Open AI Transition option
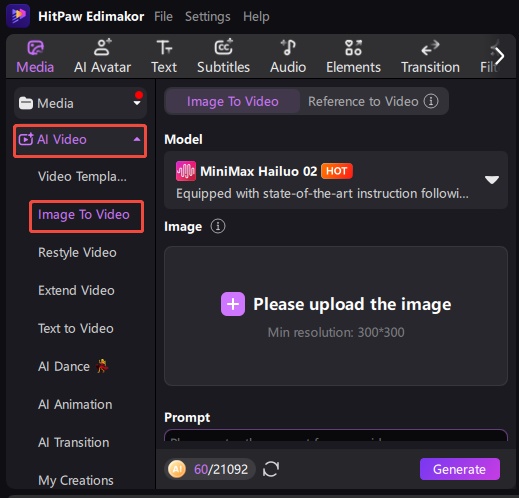Viewport: 519px width, 498px height. (x=74, y=442)
